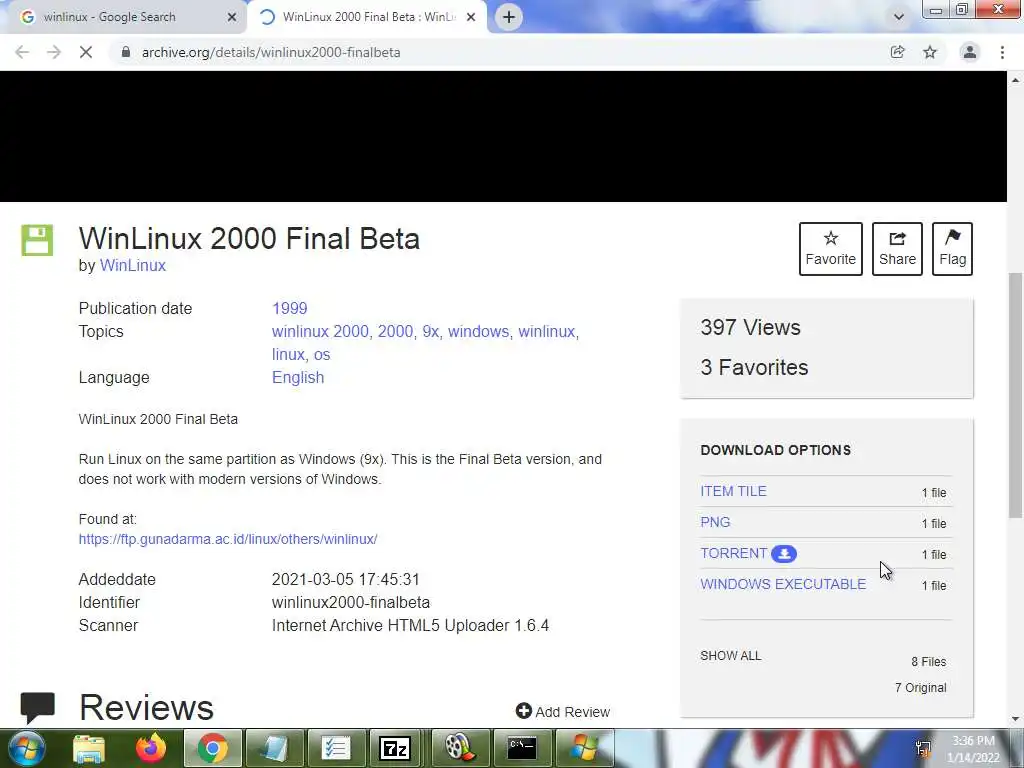Click the vertical scrollbar thumb
1024x768 pixels.
[1015, 394]
